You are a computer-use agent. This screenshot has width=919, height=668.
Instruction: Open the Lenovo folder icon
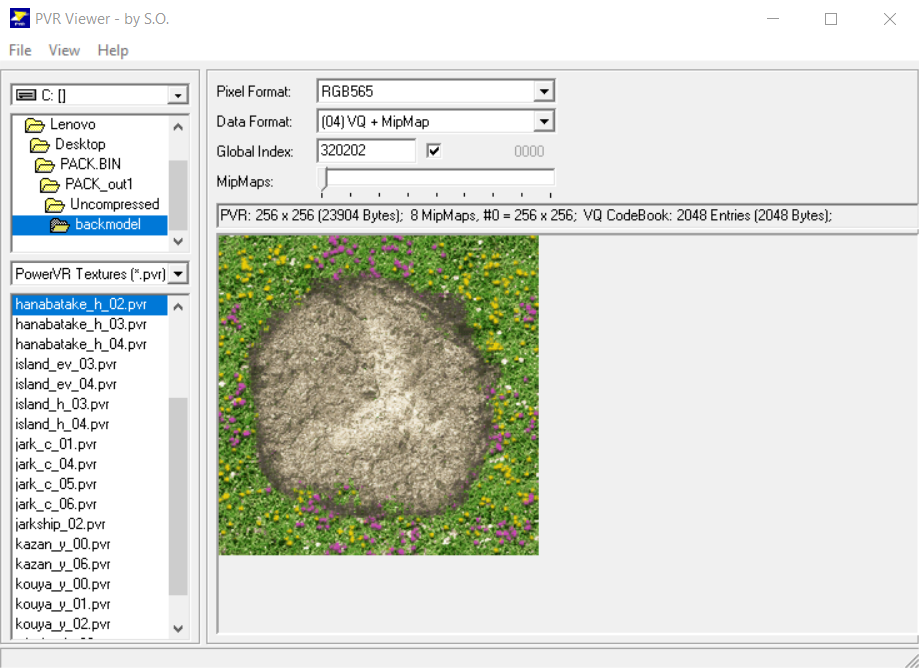click(35, 125)
